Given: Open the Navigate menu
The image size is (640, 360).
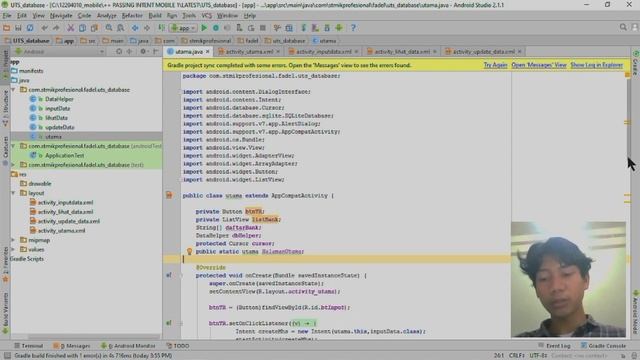Looking at the screenshot, I should [61, 16].
